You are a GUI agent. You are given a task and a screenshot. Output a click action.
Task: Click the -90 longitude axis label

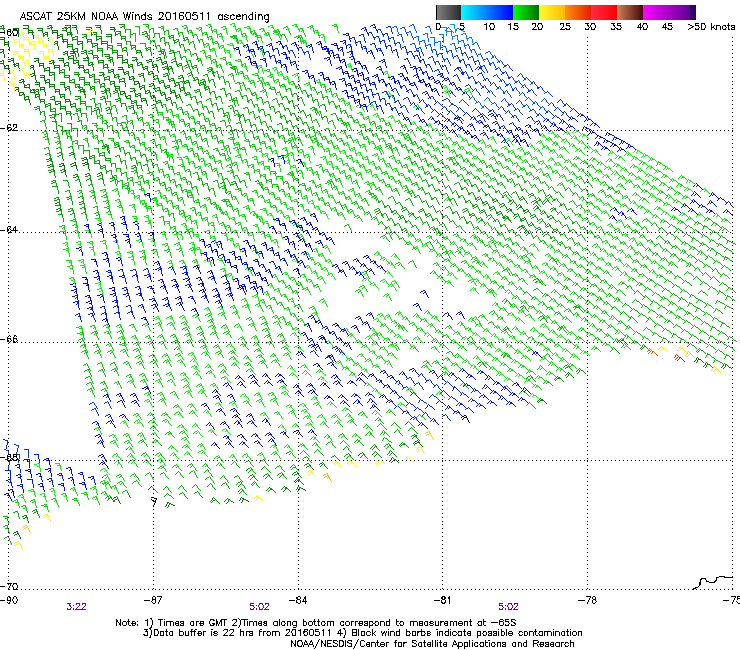tap(9, 600)
